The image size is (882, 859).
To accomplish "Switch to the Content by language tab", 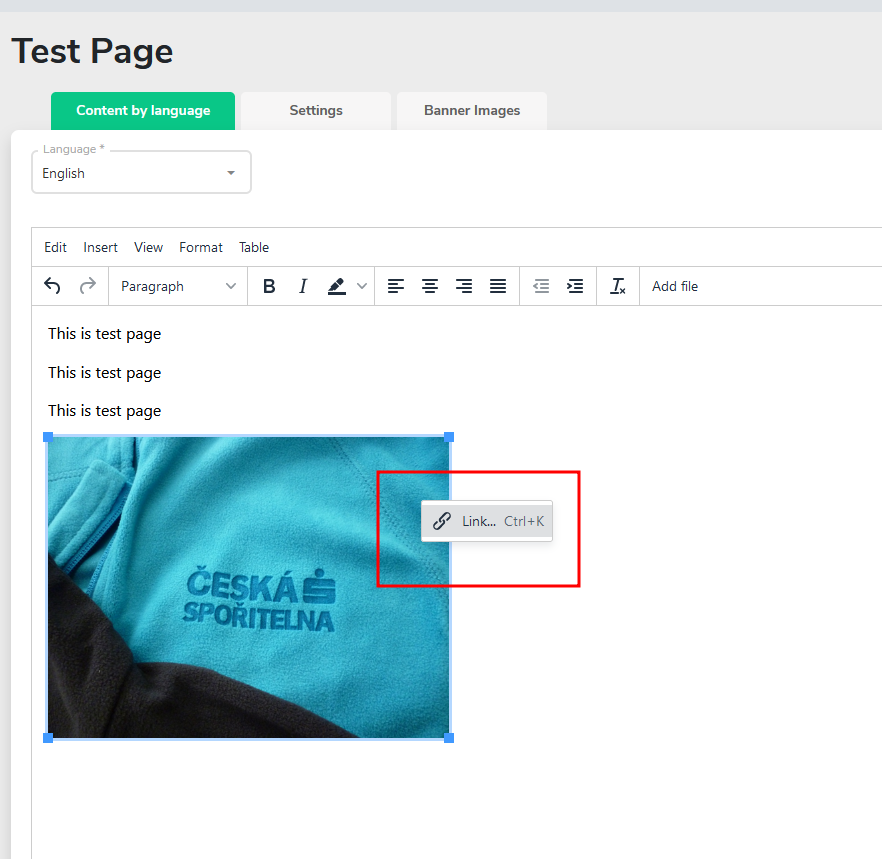I will click(x=143, y=111).
